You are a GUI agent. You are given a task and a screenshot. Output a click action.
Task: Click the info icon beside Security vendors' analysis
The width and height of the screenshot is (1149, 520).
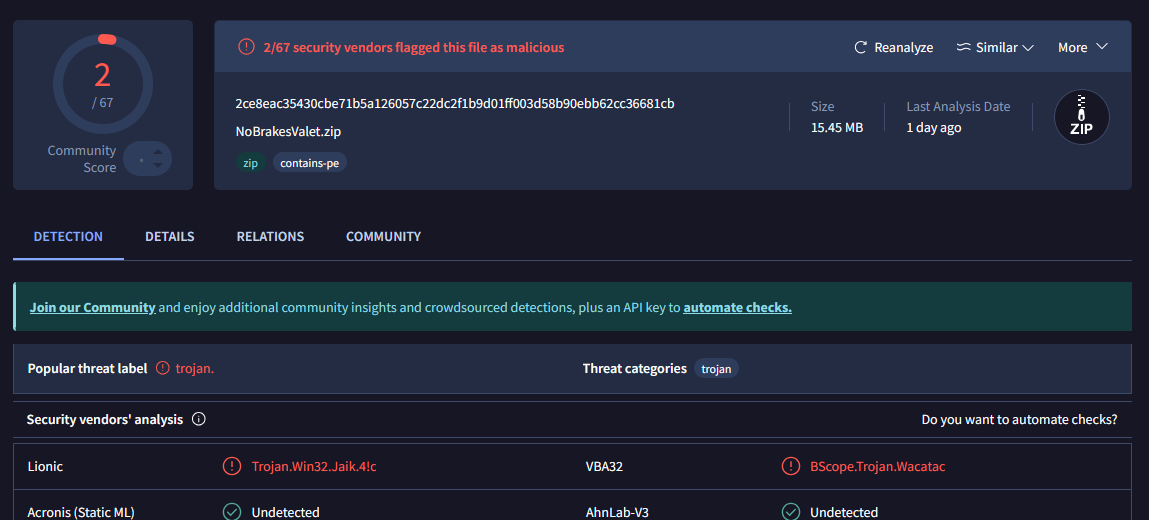pyautogui.click(x=198, y=420)
